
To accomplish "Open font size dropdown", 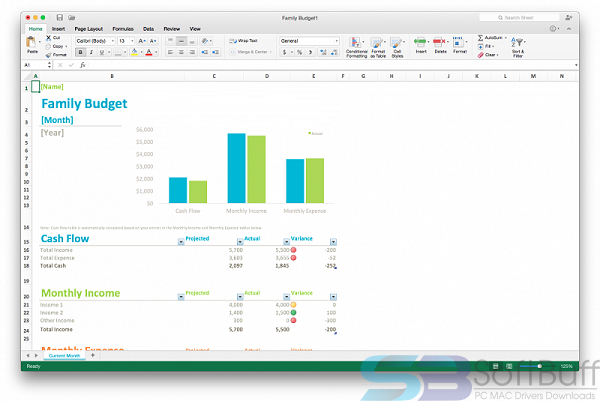I will (x=132, y=41).
